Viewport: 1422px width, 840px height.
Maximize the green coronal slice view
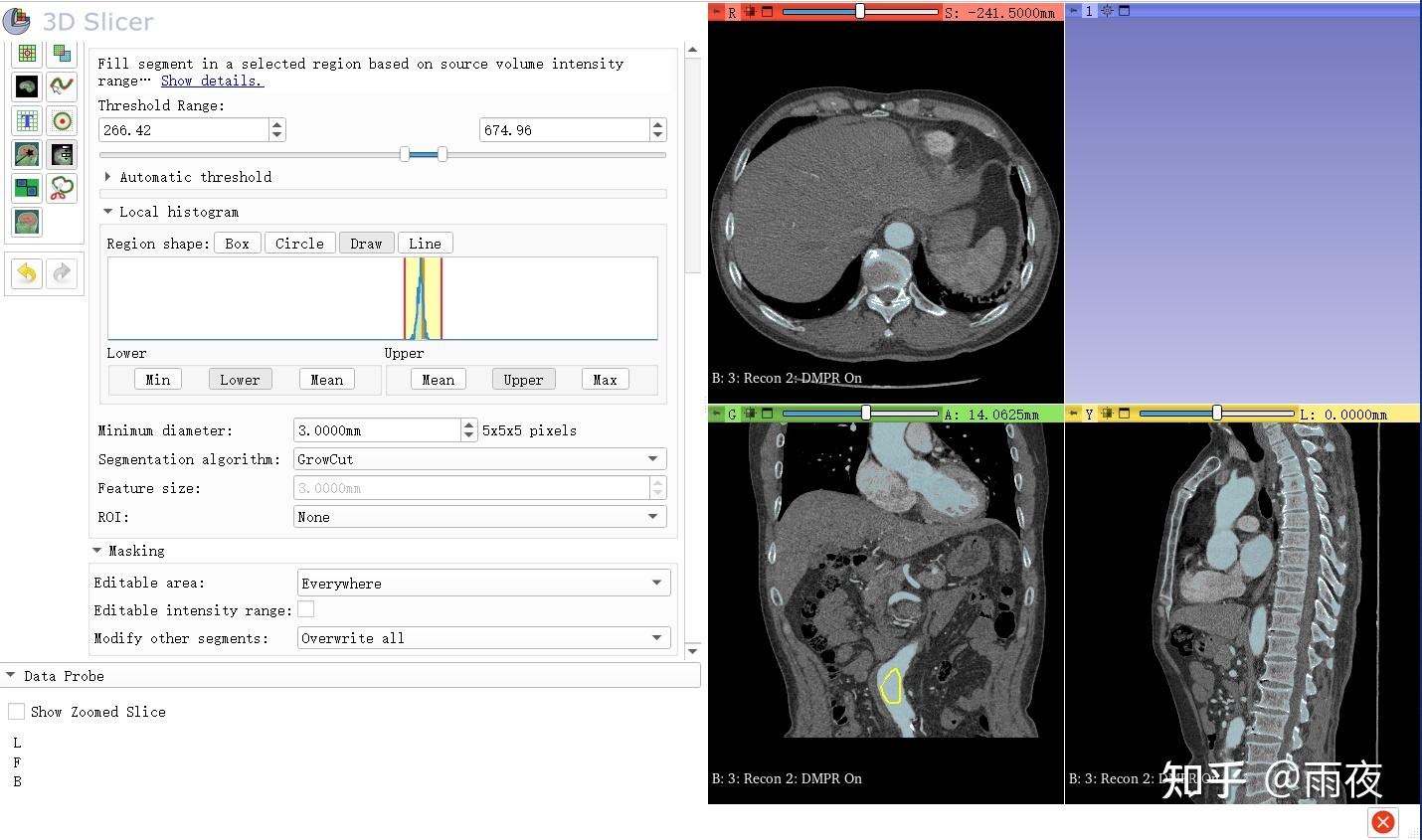[768, 414]
